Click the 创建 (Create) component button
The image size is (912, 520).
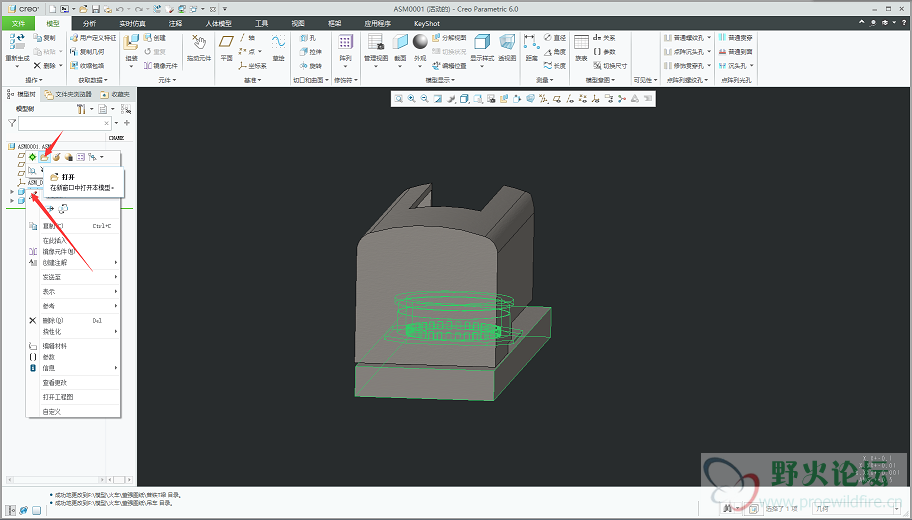pyautogui.click(x=155, y=38)
